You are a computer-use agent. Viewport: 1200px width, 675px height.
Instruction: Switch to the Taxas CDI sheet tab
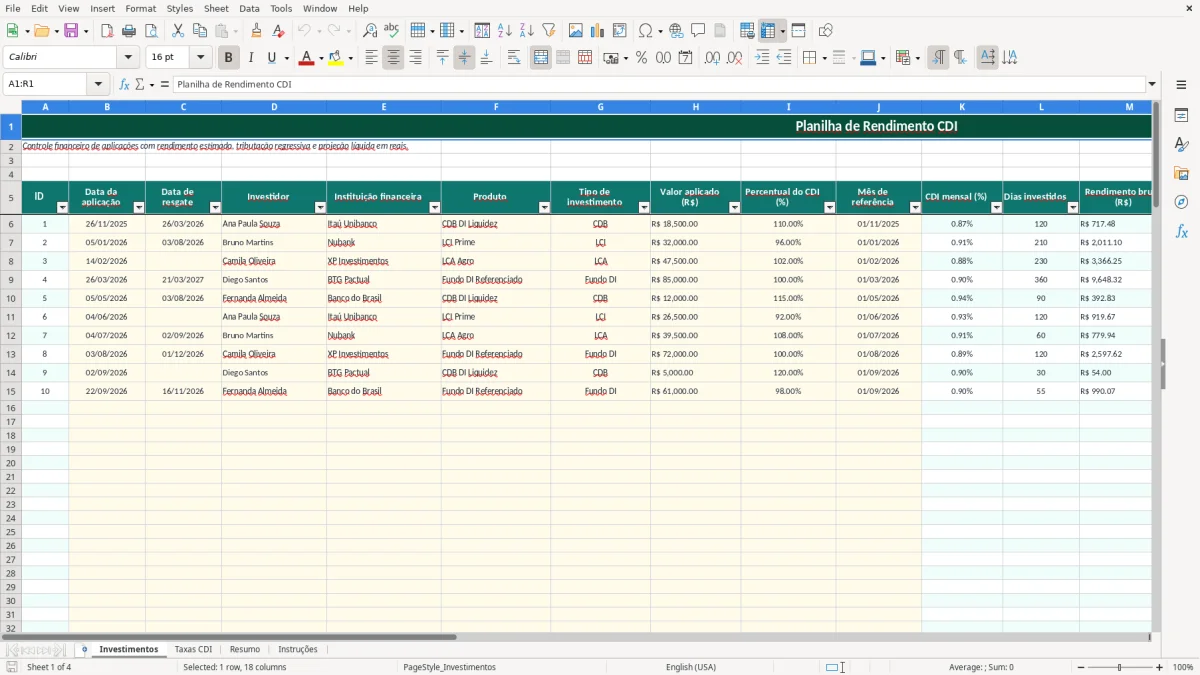tap(194, 650)
